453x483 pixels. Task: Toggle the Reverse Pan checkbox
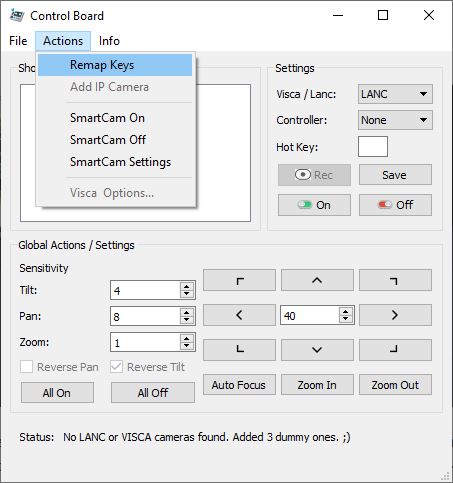click(x=26, y=367)
